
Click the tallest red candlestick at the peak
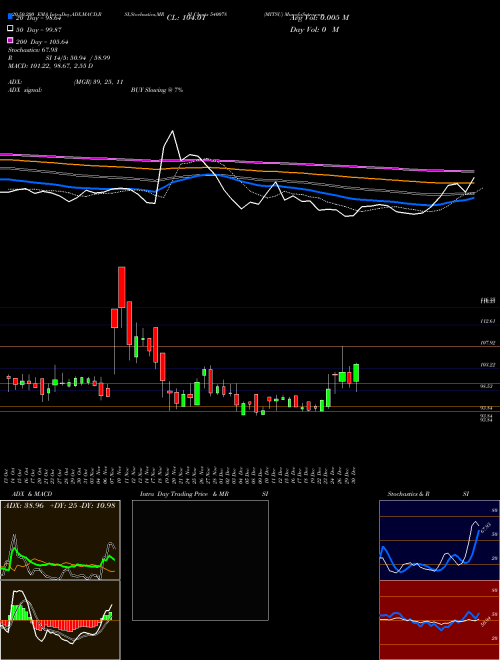(122, 287)
